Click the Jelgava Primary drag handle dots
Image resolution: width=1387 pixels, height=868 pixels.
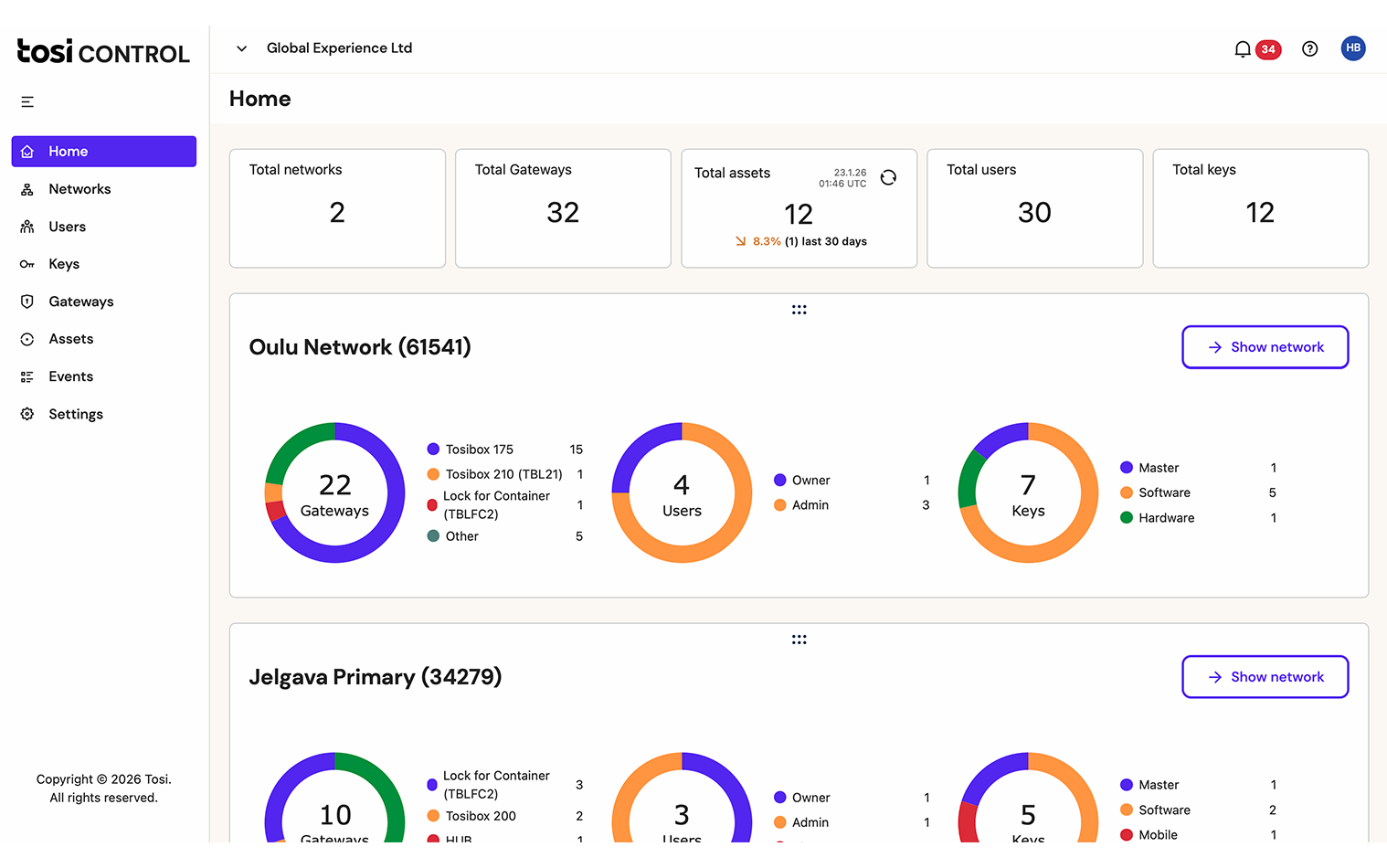pyautogui.click(x=799, y=640)
